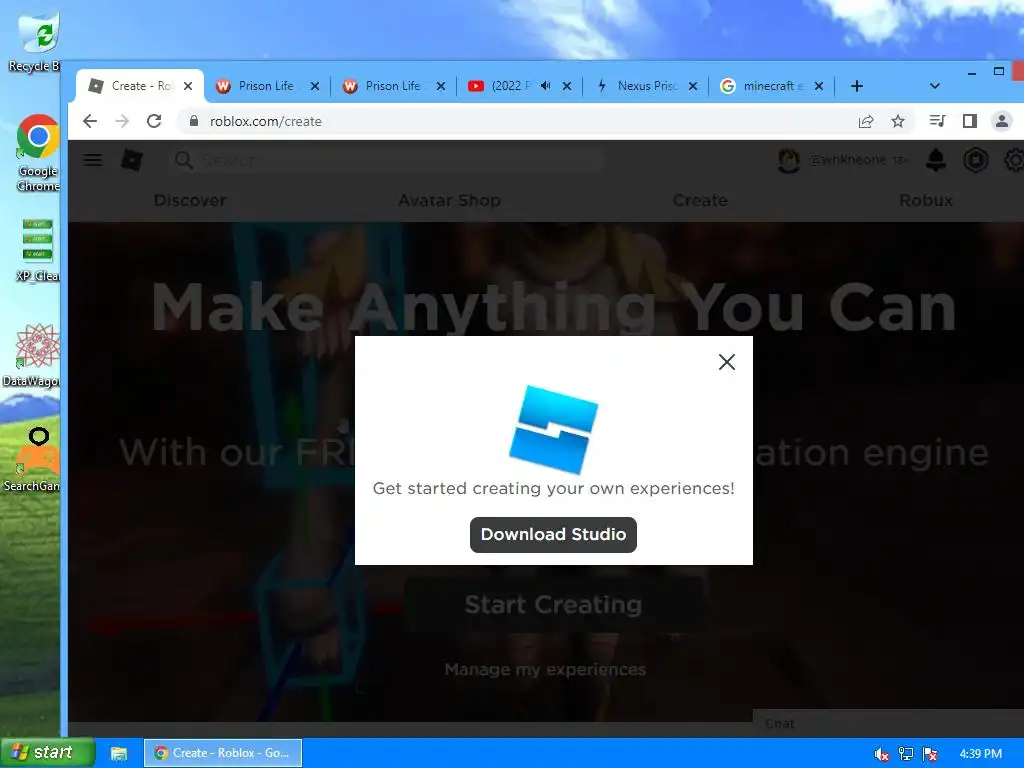Open the Roblox user avatar profile
This screenshot has height=768, width=1024.
tap(789, 160)
